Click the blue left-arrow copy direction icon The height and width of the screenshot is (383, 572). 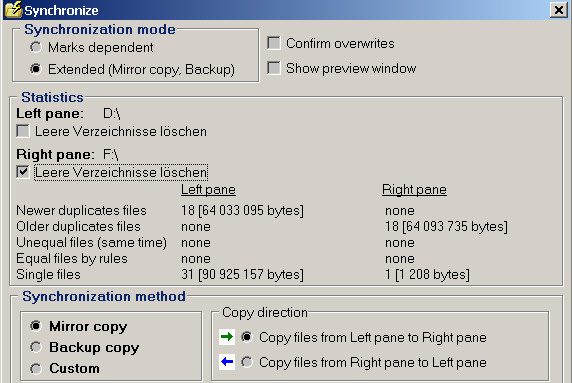[x=227, y=362]
